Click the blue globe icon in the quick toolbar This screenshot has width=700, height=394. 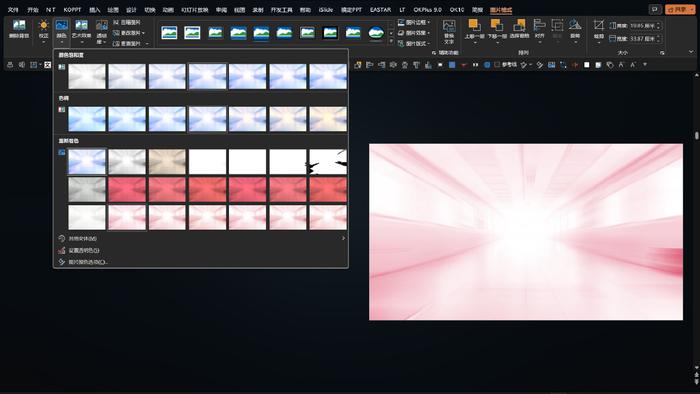coord(487,65)
